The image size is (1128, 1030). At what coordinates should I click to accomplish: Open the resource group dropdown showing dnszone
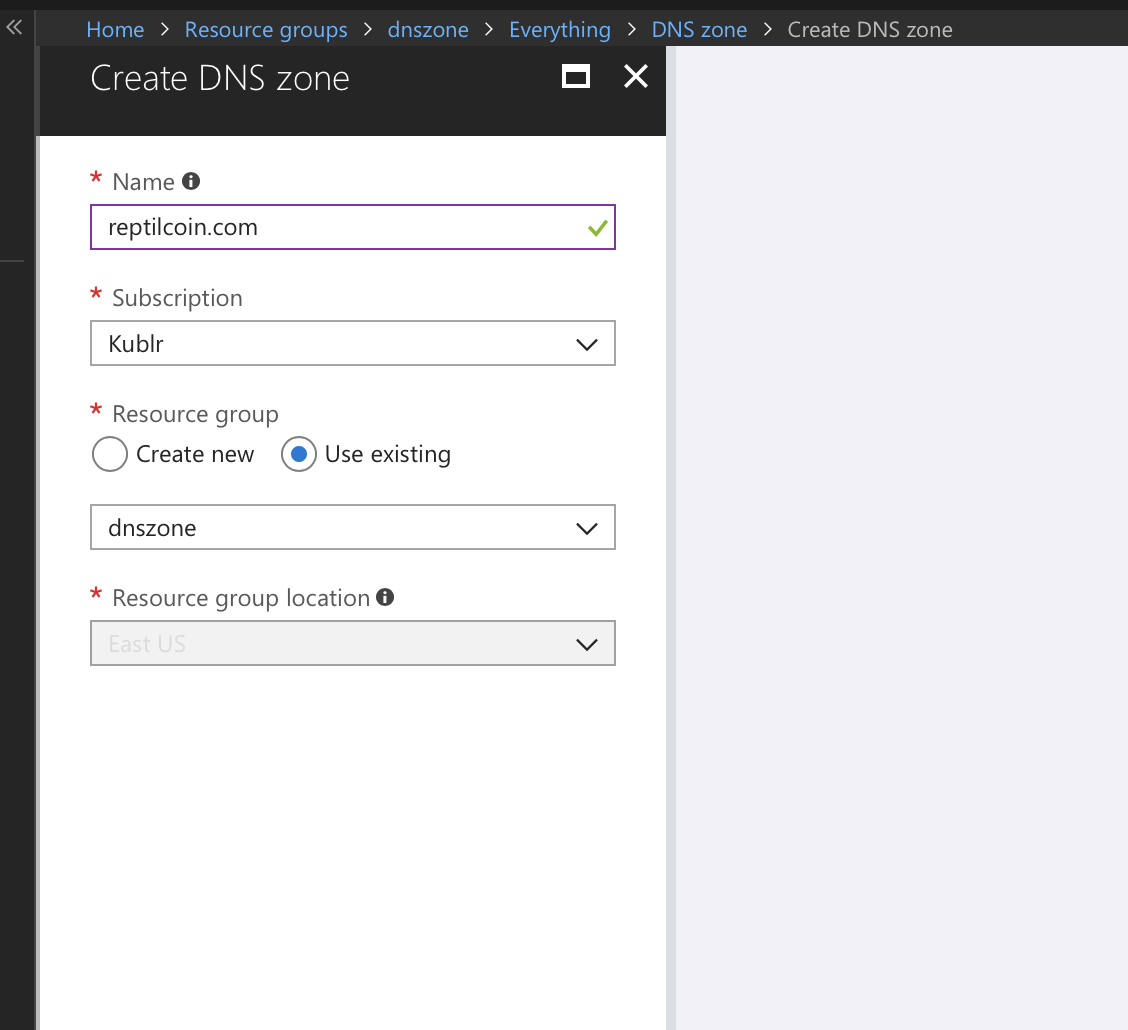click(x=352, y=527)
